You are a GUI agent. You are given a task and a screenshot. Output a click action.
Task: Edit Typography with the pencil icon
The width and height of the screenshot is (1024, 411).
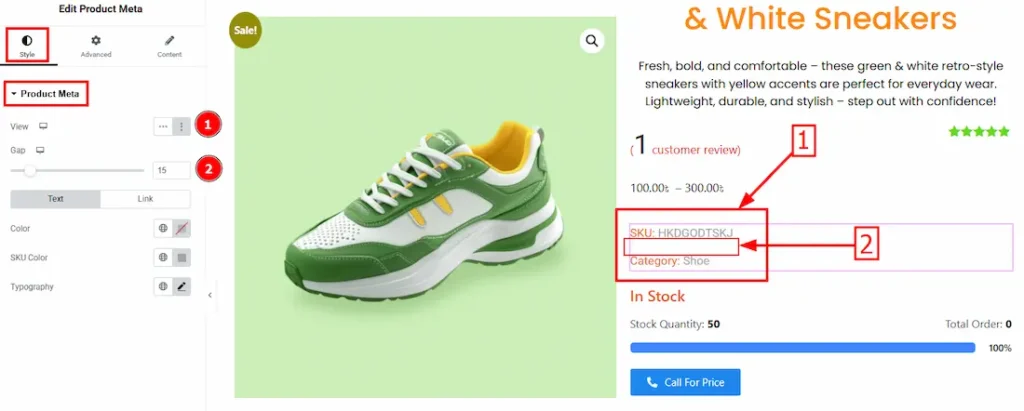tap(181, 287)
